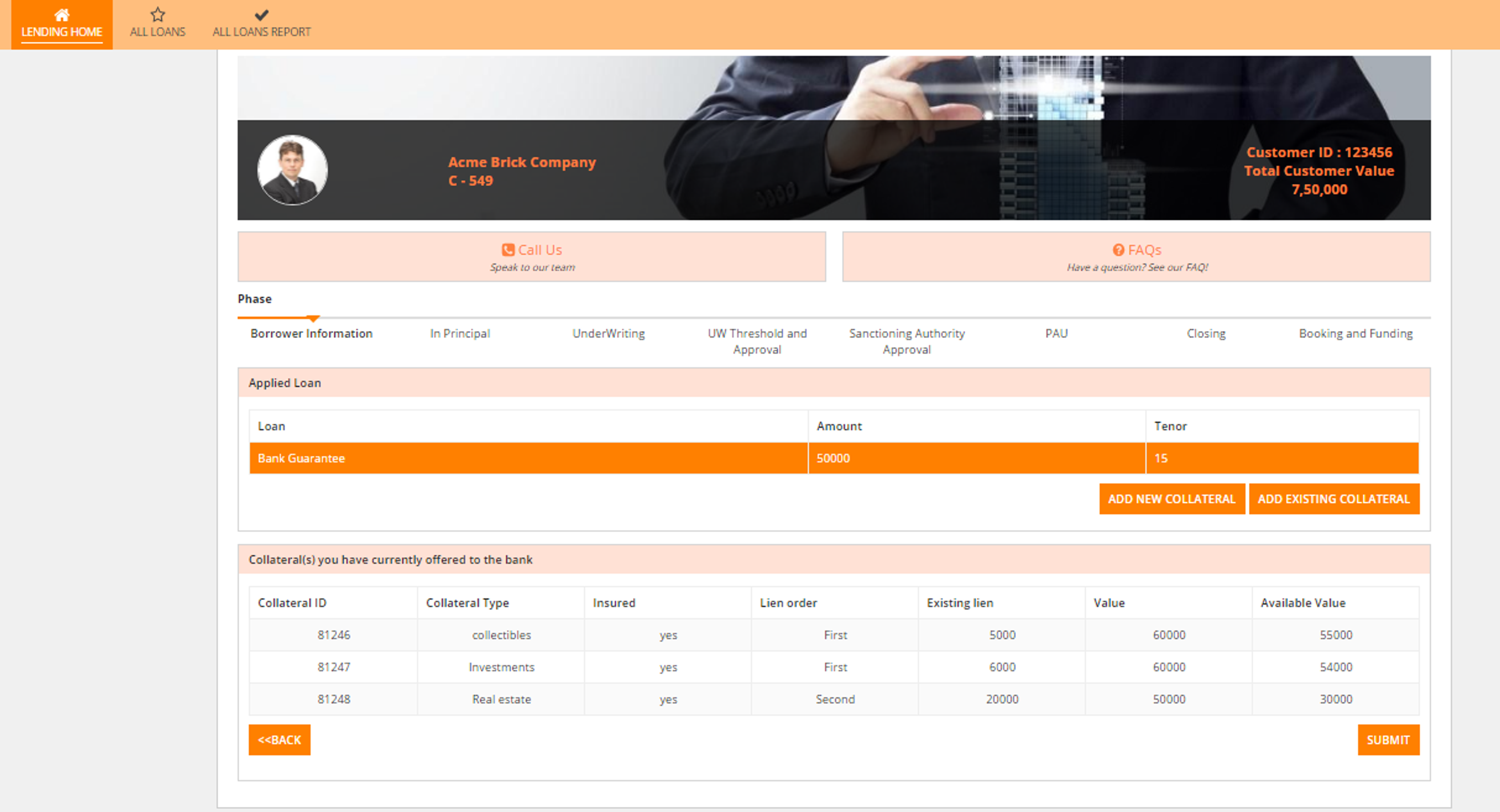Click the Collateral(s) currently offered section header
This screenshot has height=812, width=1500.
(x=834, y=559)
